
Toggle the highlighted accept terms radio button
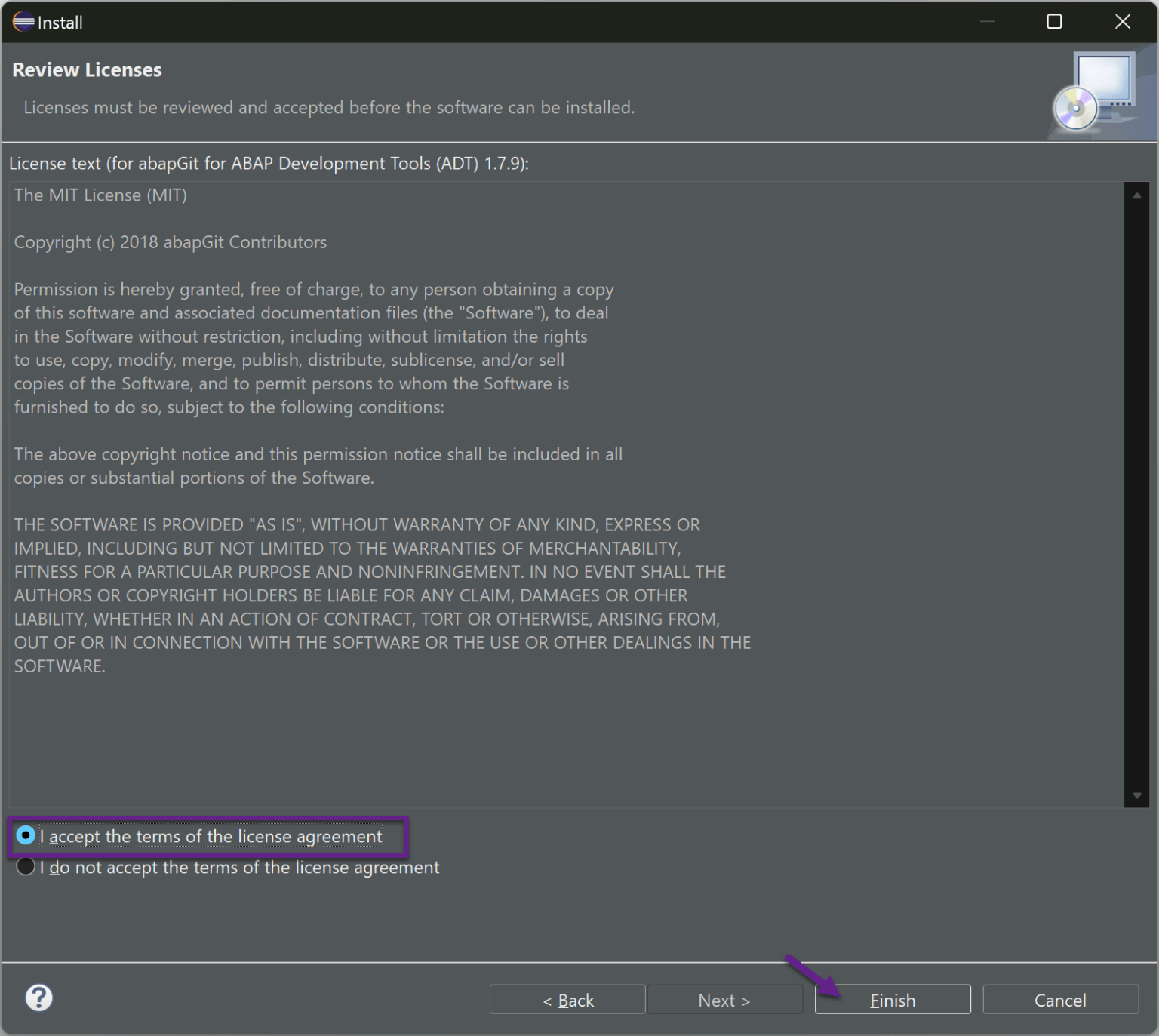pos(25,836)
